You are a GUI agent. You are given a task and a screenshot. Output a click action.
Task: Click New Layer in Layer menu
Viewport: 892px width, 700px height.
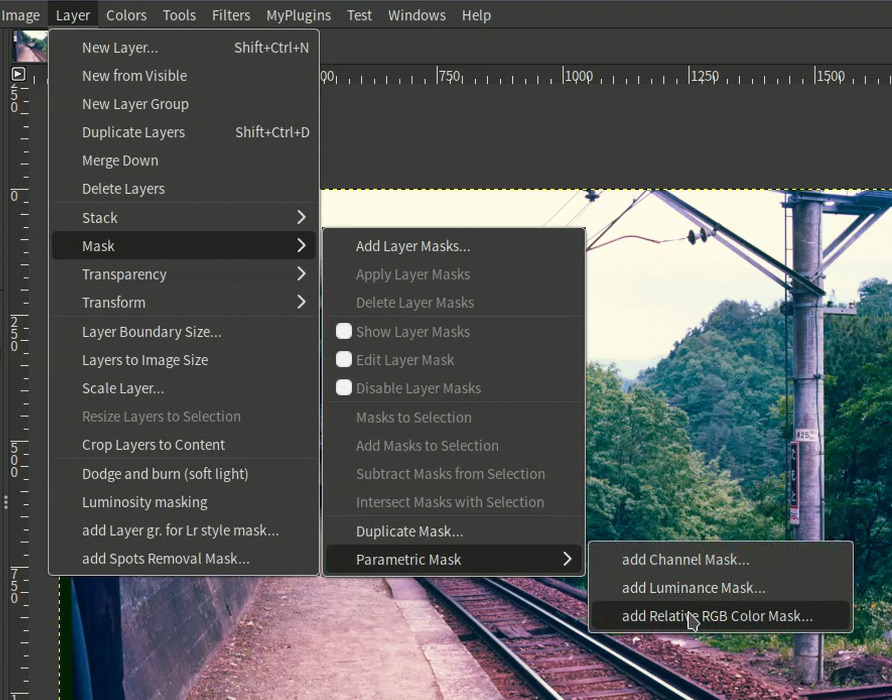click(x=120, y=47)
